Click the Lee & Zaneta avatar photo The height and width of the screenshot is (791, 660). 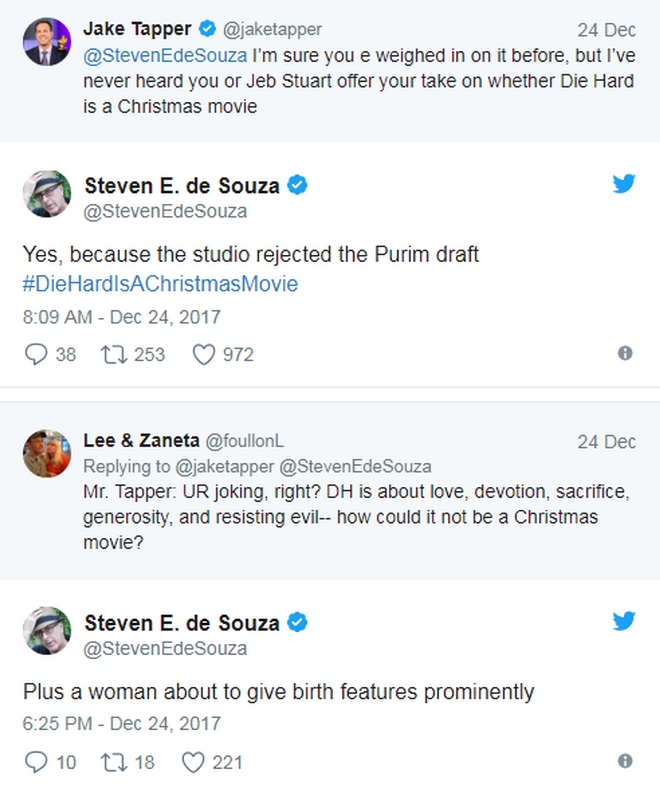[x=46, y=456]
